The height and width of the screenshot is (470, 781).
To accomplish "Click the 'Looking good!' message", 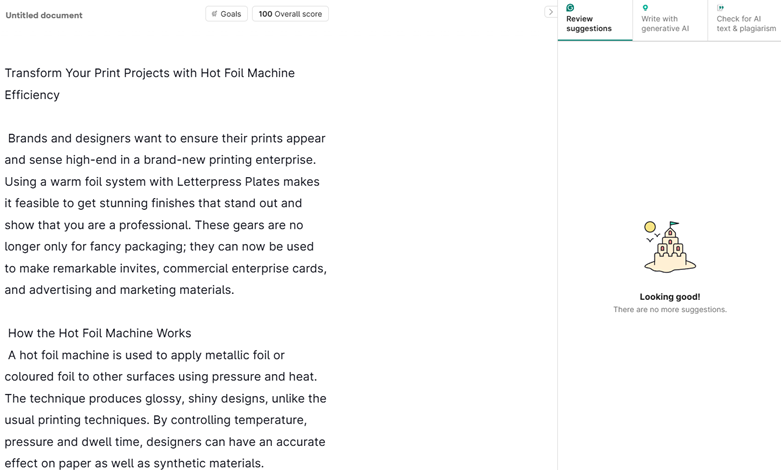I will 669,297.
